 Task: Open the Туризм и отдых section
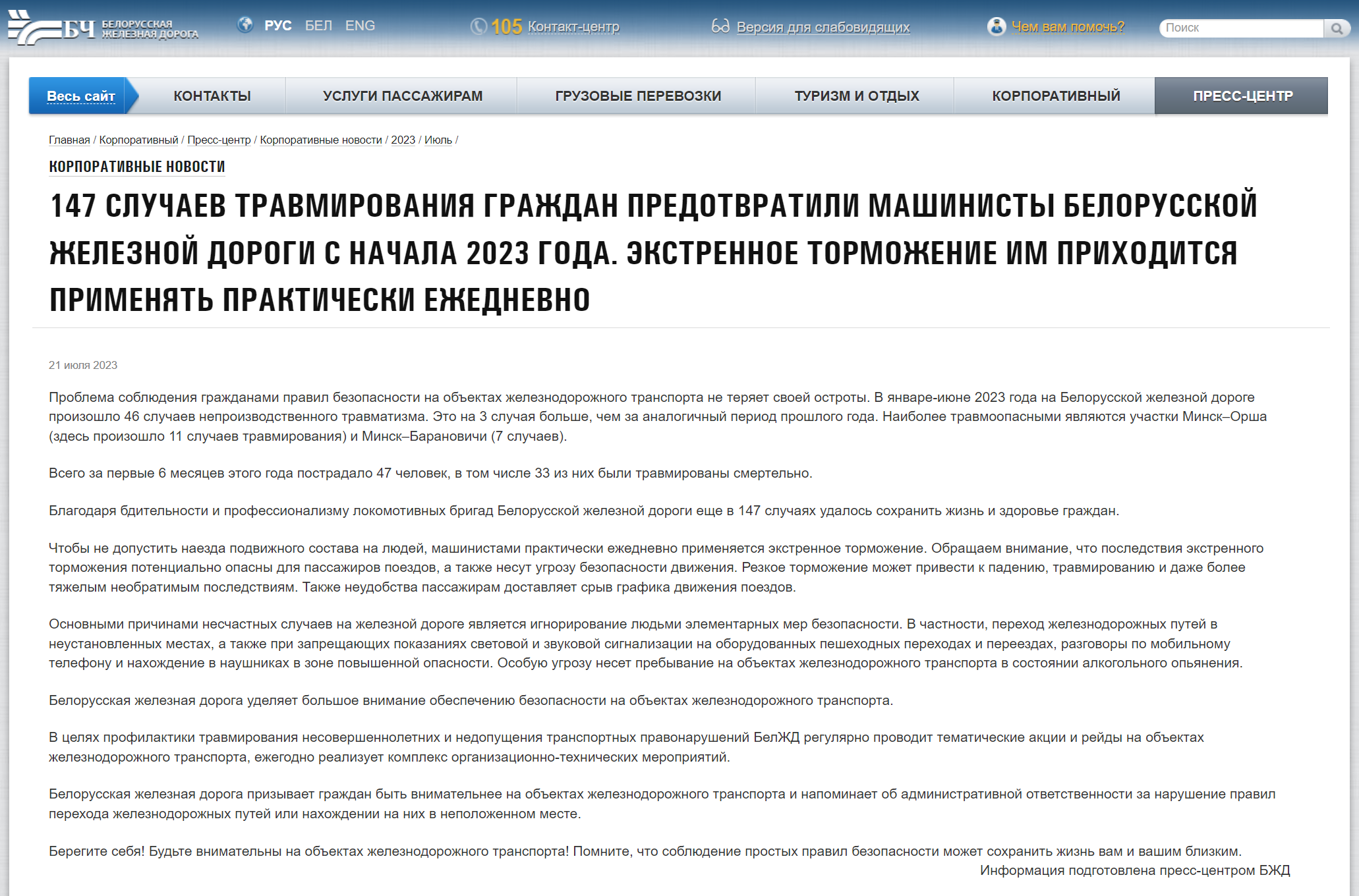pyautogui.click(x=856, y=96)
